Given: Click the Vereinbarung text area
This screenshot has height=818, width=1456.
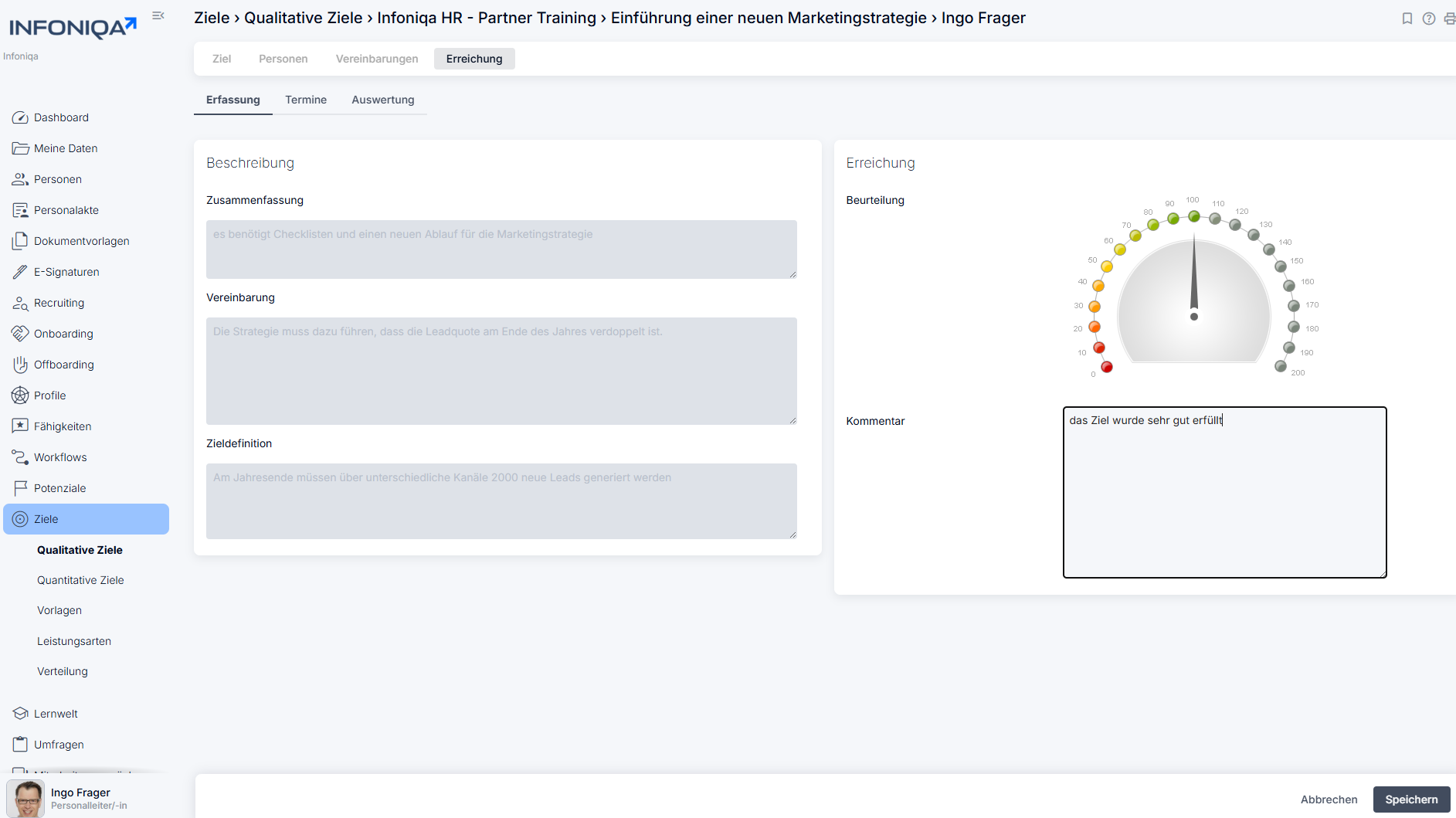Looking at the screenshot, I should click(501, 371).
